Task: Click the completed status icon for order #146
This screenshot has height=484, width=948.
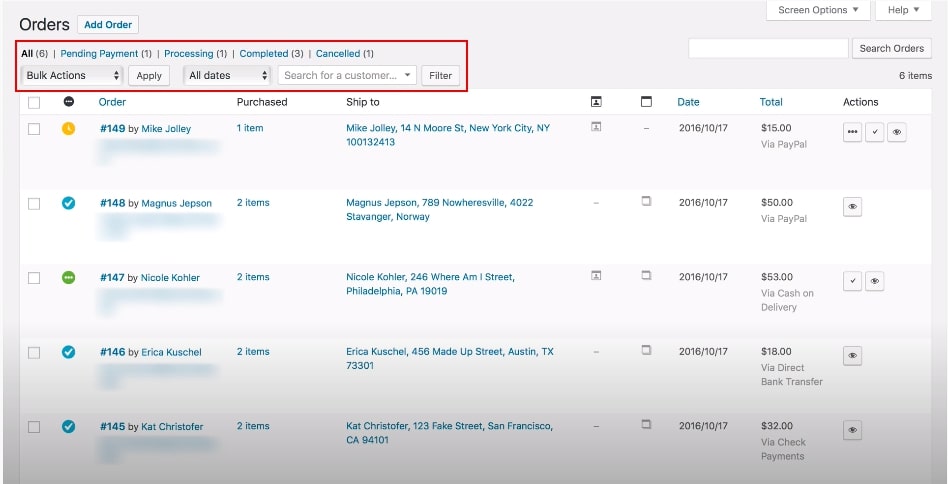Action: 68,352
